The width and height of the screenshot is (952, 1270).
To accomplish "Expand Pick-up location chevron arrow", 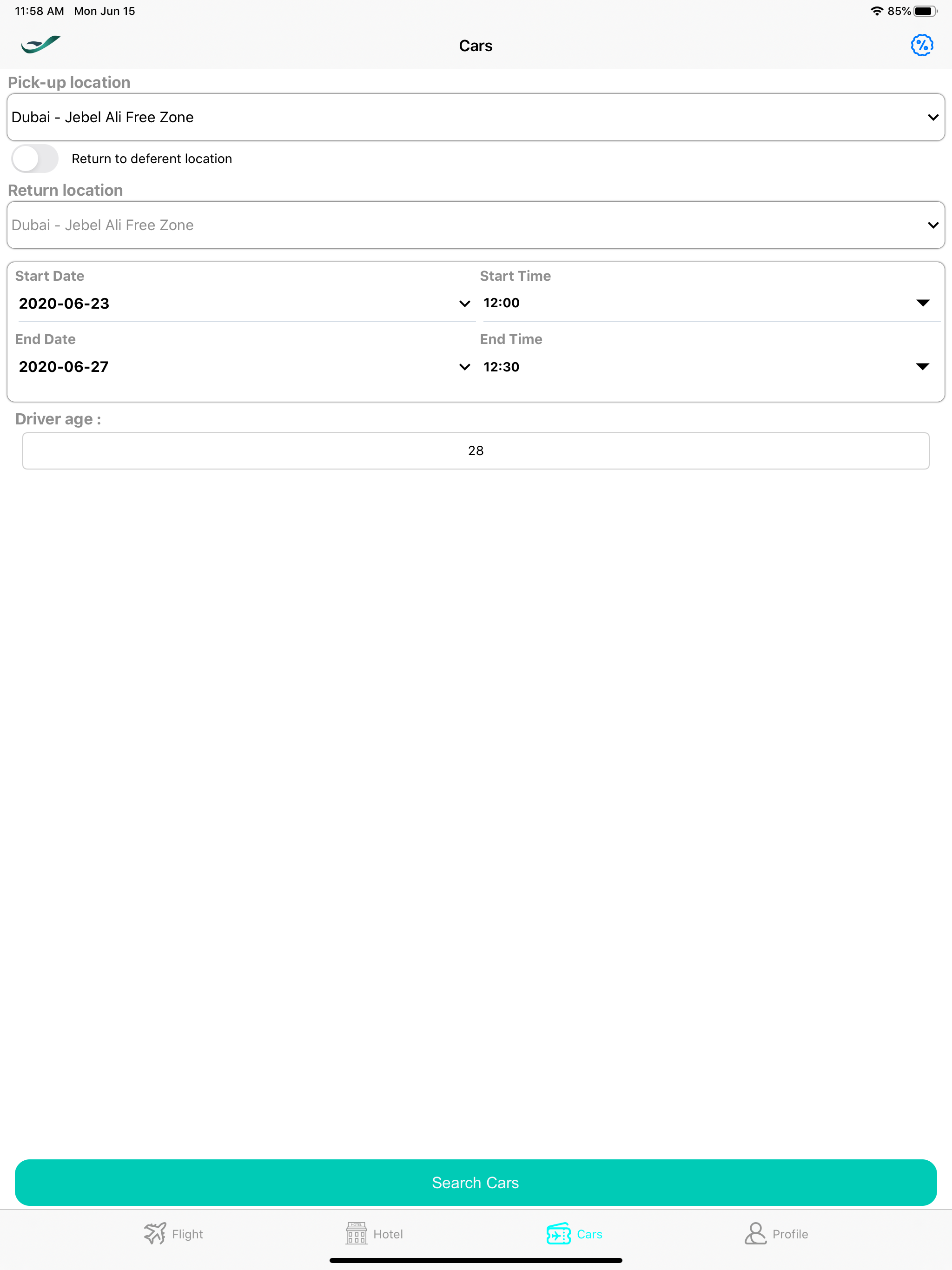I will point(933,117).
